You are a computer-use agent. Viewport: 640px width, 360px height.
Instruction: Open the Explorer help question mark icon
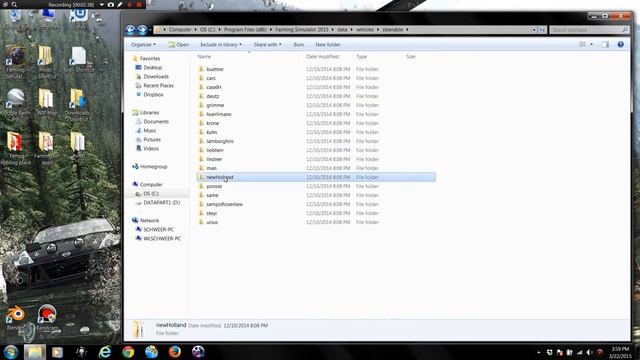tap(620, 44)
